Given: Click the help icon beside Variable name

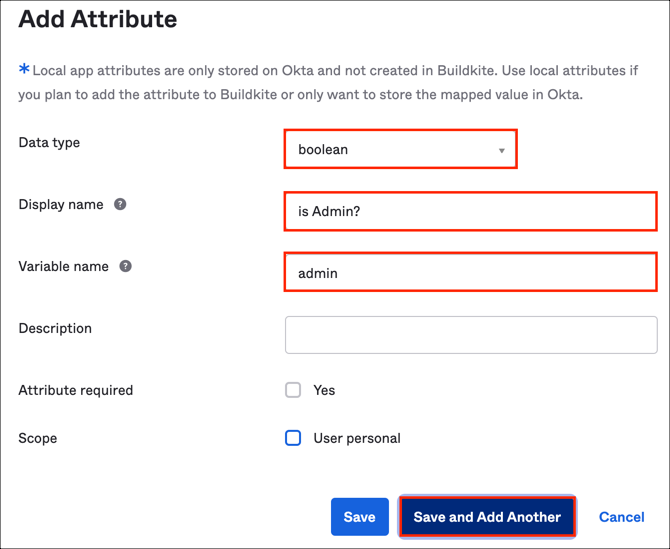Looking at the screenshot, I should [125, 266].
